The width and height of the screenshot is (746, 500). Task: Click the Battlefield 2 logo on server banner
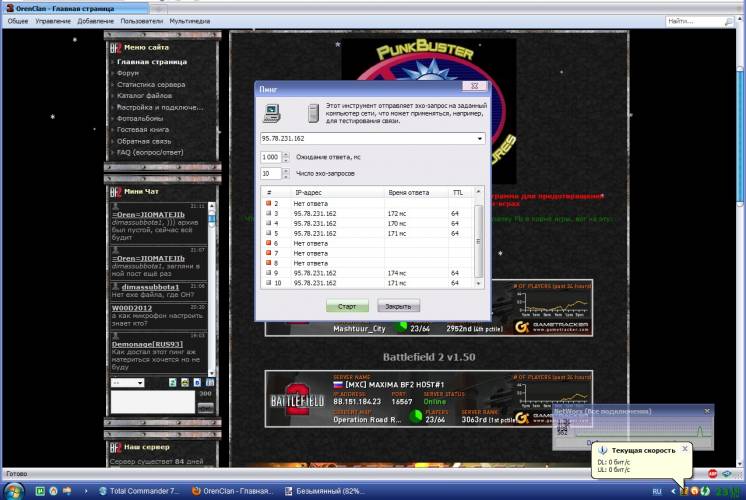[297, 399]
